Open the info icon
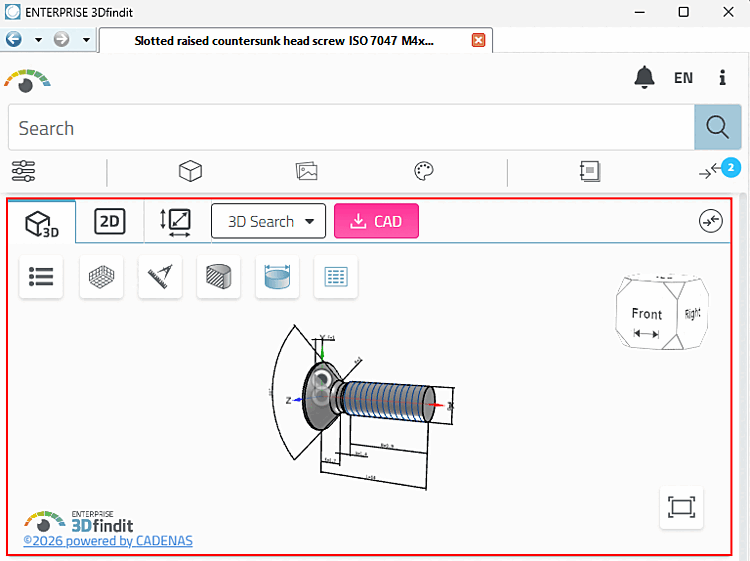750x561 pixels. point(722,77)
